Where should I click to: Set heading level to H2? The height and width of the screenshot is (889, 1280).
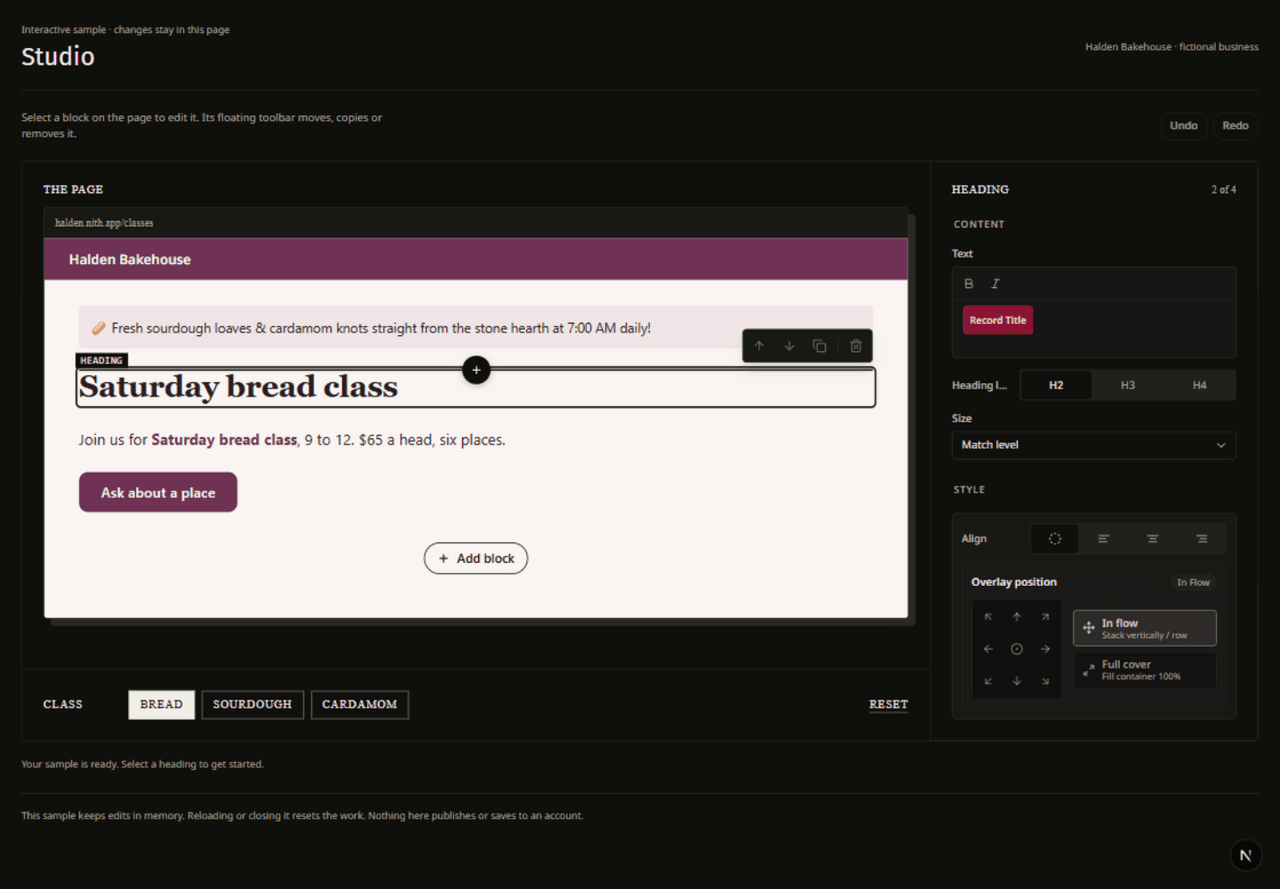point(1056,385)
